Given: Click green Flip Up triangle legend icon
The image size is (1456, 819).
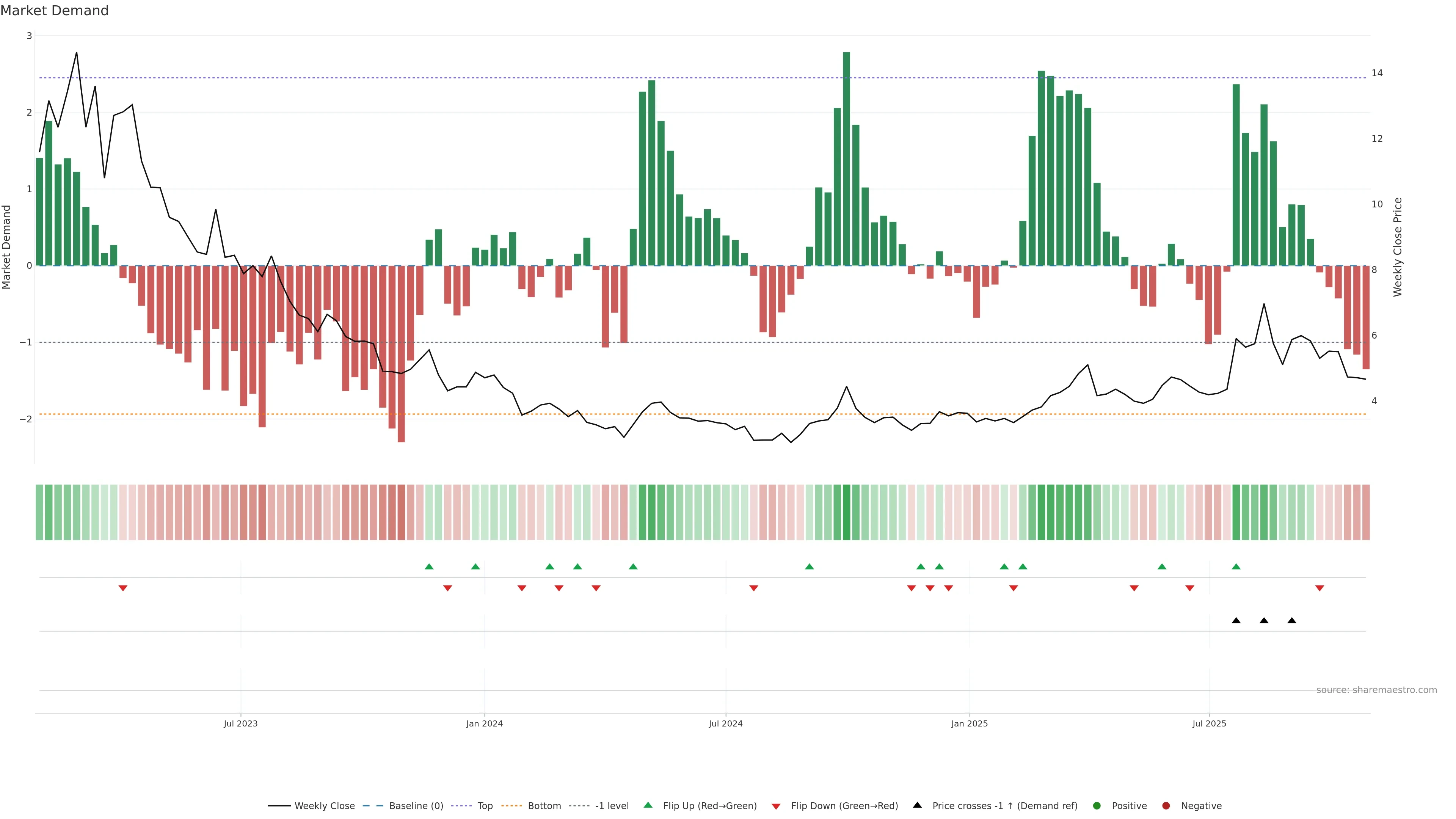Looking at the screenshot, I should (x=648, y=805).
